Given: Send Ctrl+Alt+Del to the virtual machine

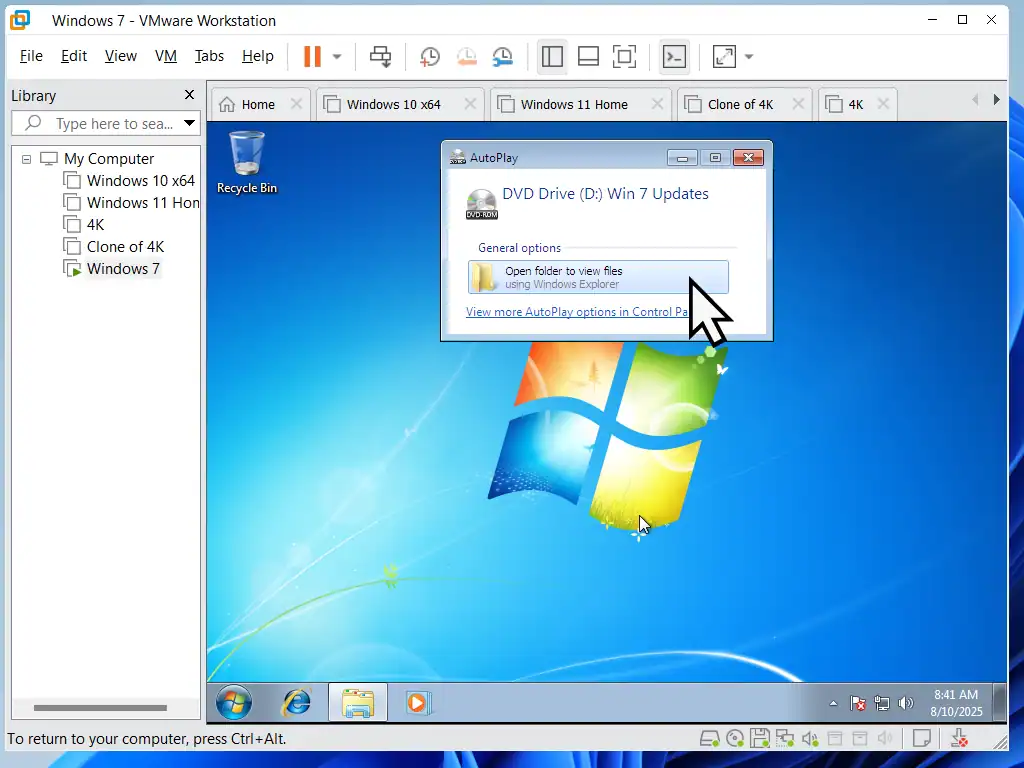Looking at the screenshot, I should [380, 56].
